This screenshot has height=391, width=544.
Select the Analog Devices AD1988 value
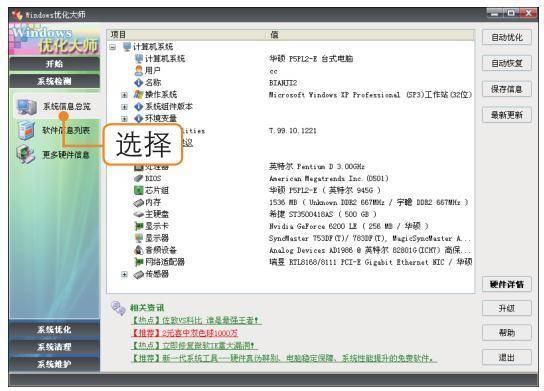(x=370, y=250)
